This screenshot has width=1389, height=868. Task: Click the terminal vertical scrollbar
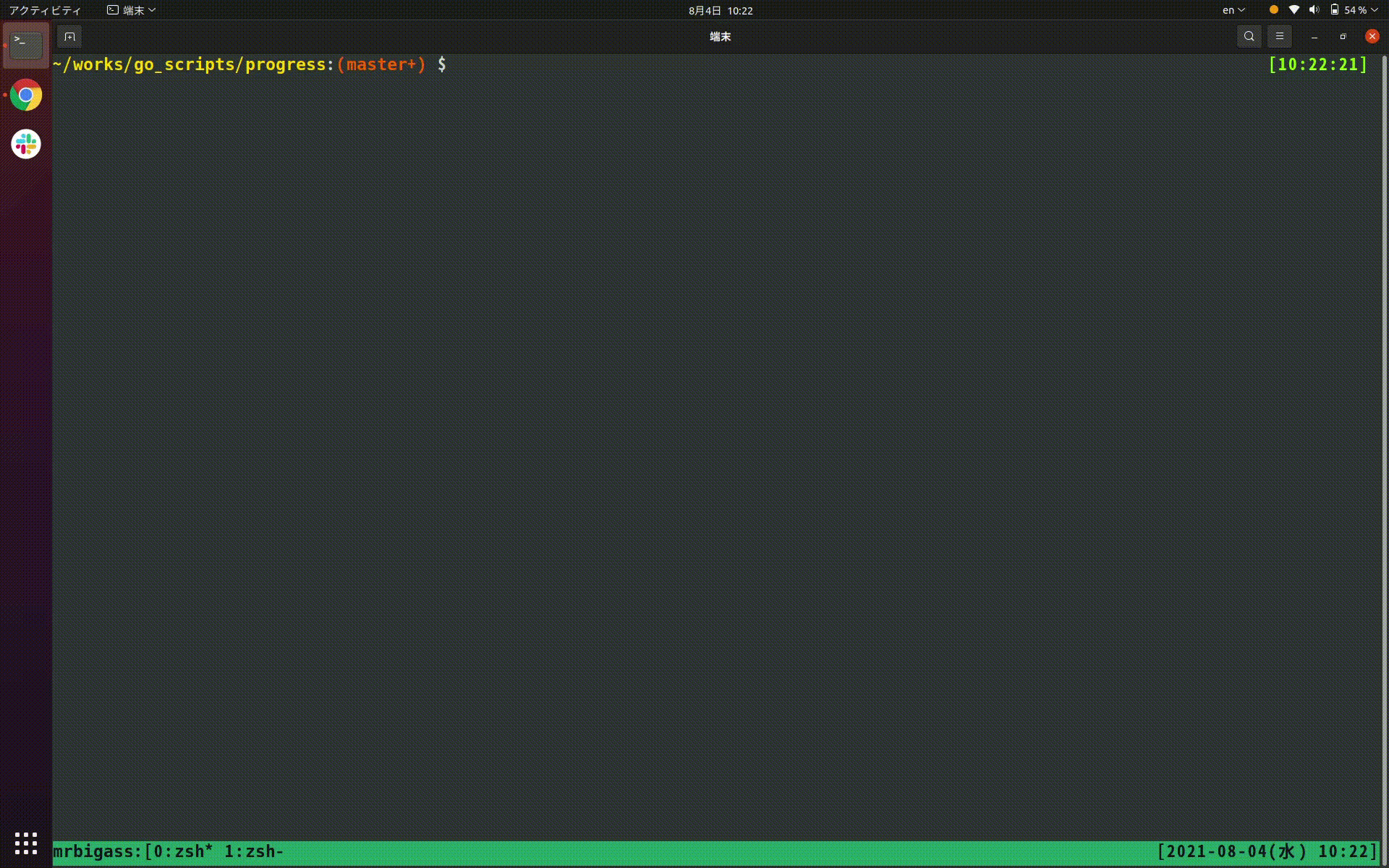(x=1384, y=434)
